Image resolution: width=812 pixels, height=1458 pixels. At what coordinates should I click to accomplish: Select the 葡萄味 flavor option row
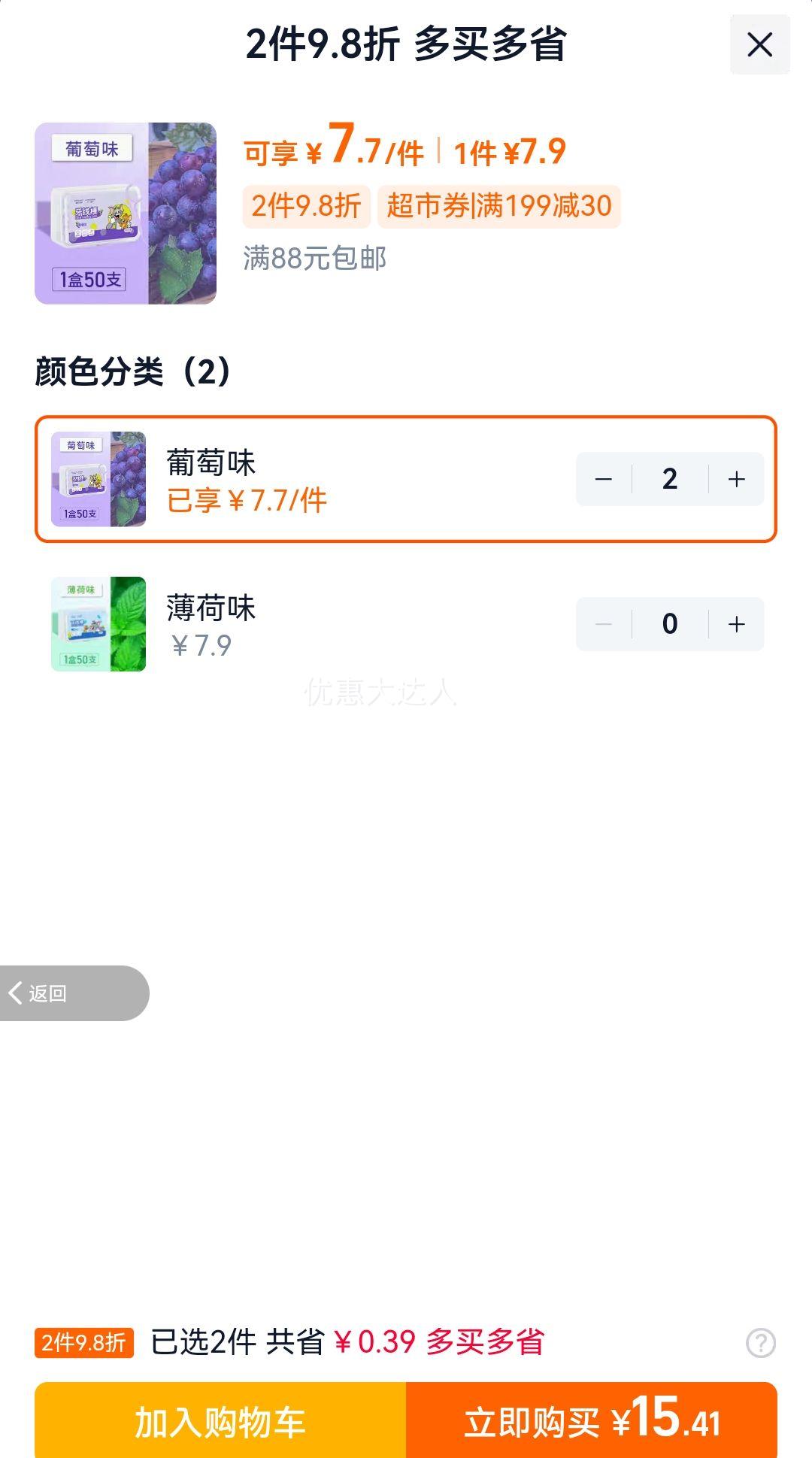coord(406,479)
